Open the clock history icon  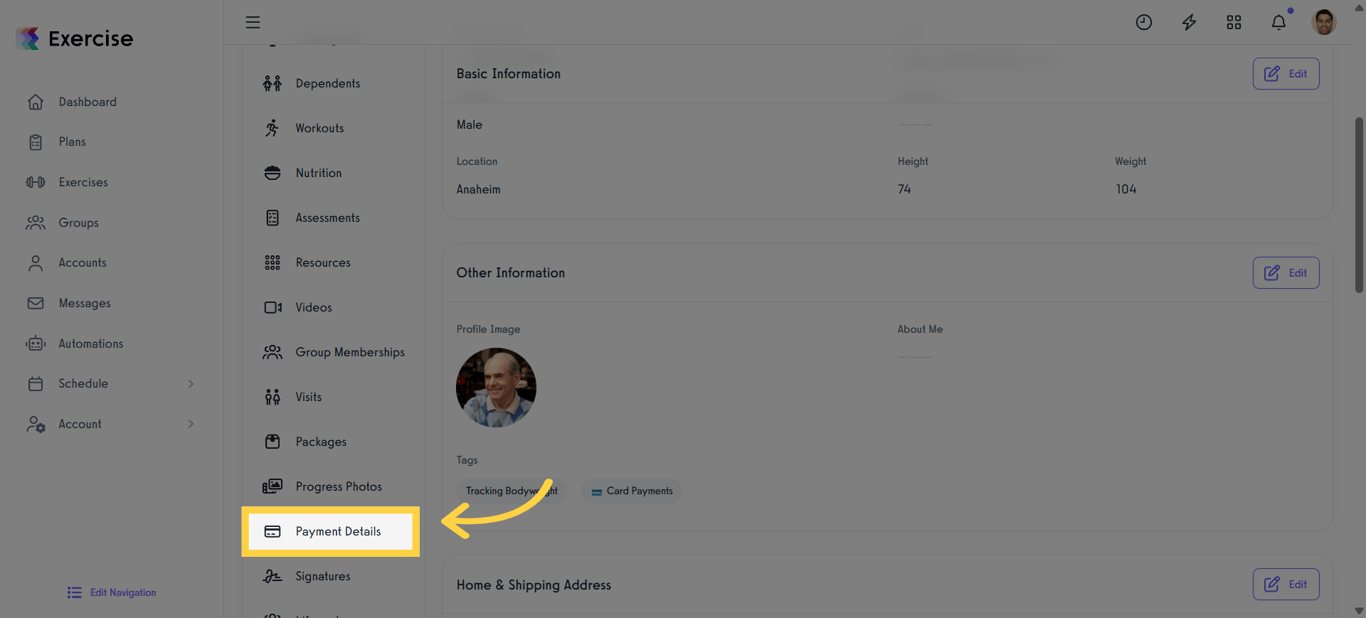click(1144, 22)
